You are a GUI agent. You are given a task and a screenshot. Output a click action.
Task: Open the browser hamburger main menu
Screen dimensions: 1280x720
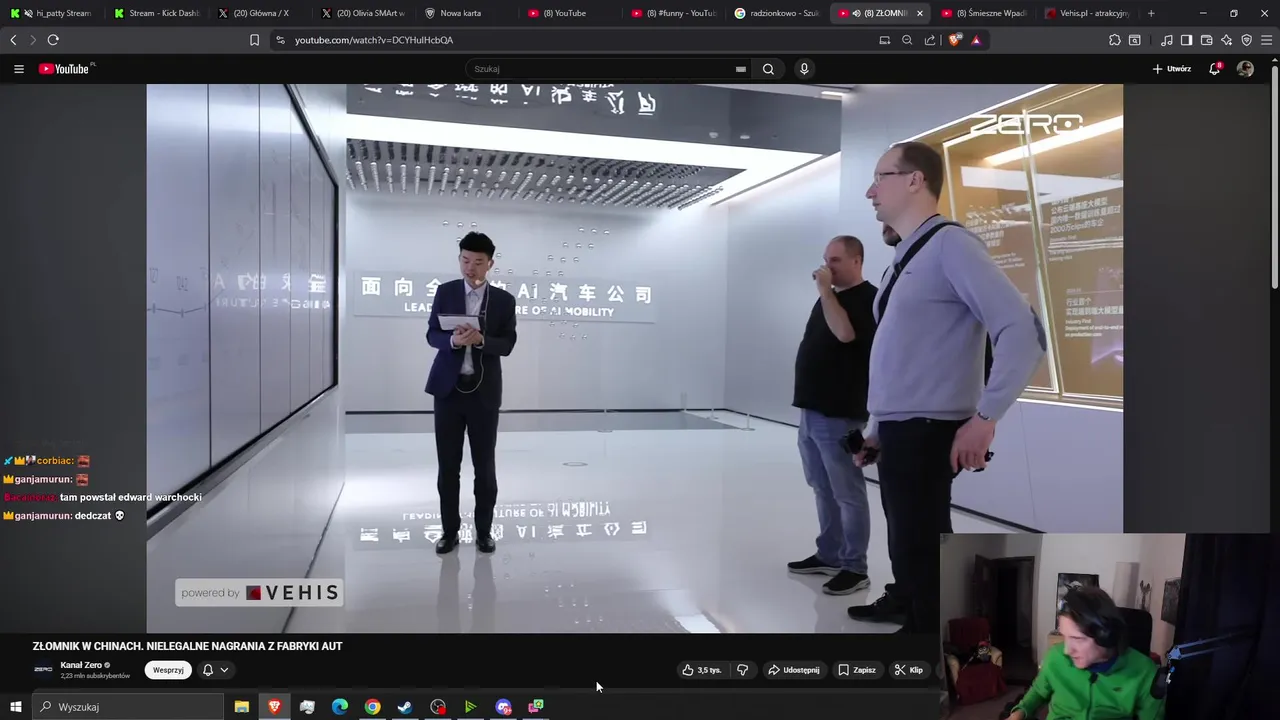point(1267,40)
